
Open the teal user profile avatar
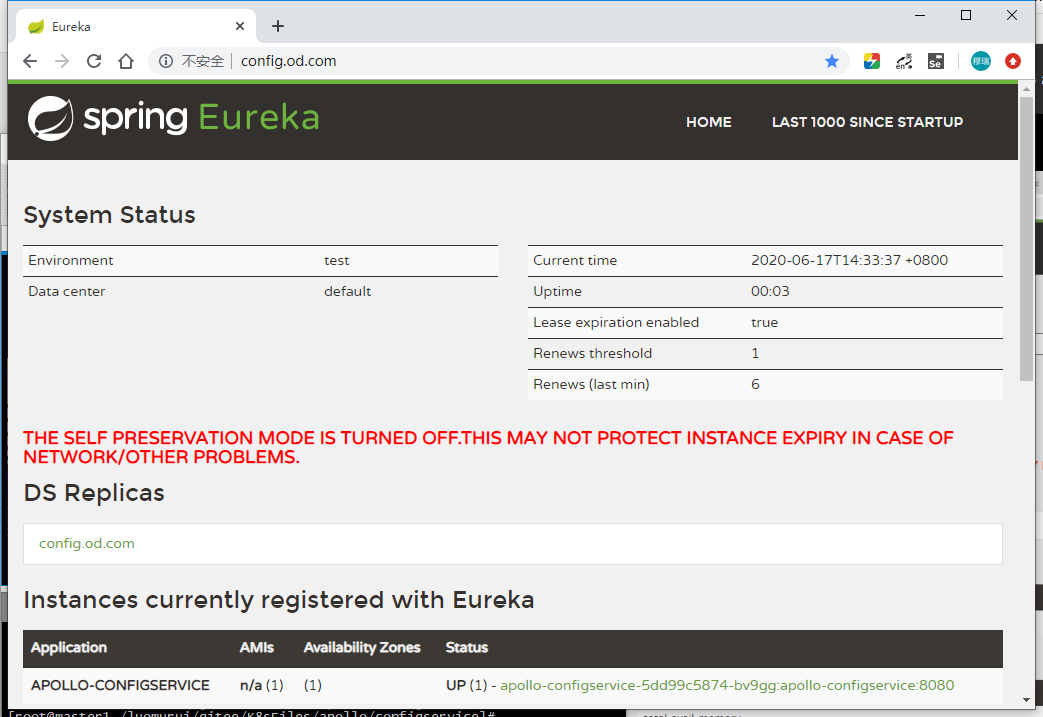click(980, 61)
